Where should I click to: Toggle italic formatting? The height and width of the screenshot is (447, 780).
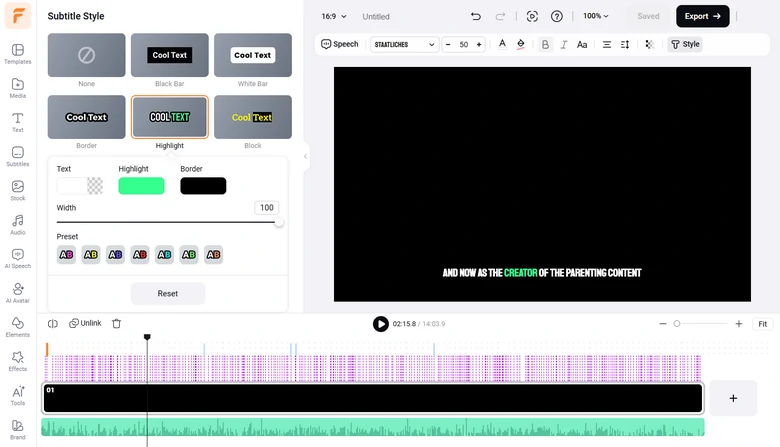tap(564, 44)
